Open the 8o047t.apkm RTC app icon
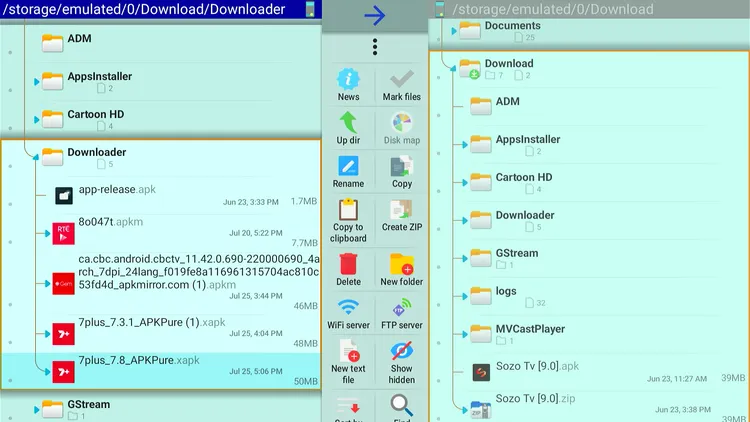750x422 pixels. [64, 233]
